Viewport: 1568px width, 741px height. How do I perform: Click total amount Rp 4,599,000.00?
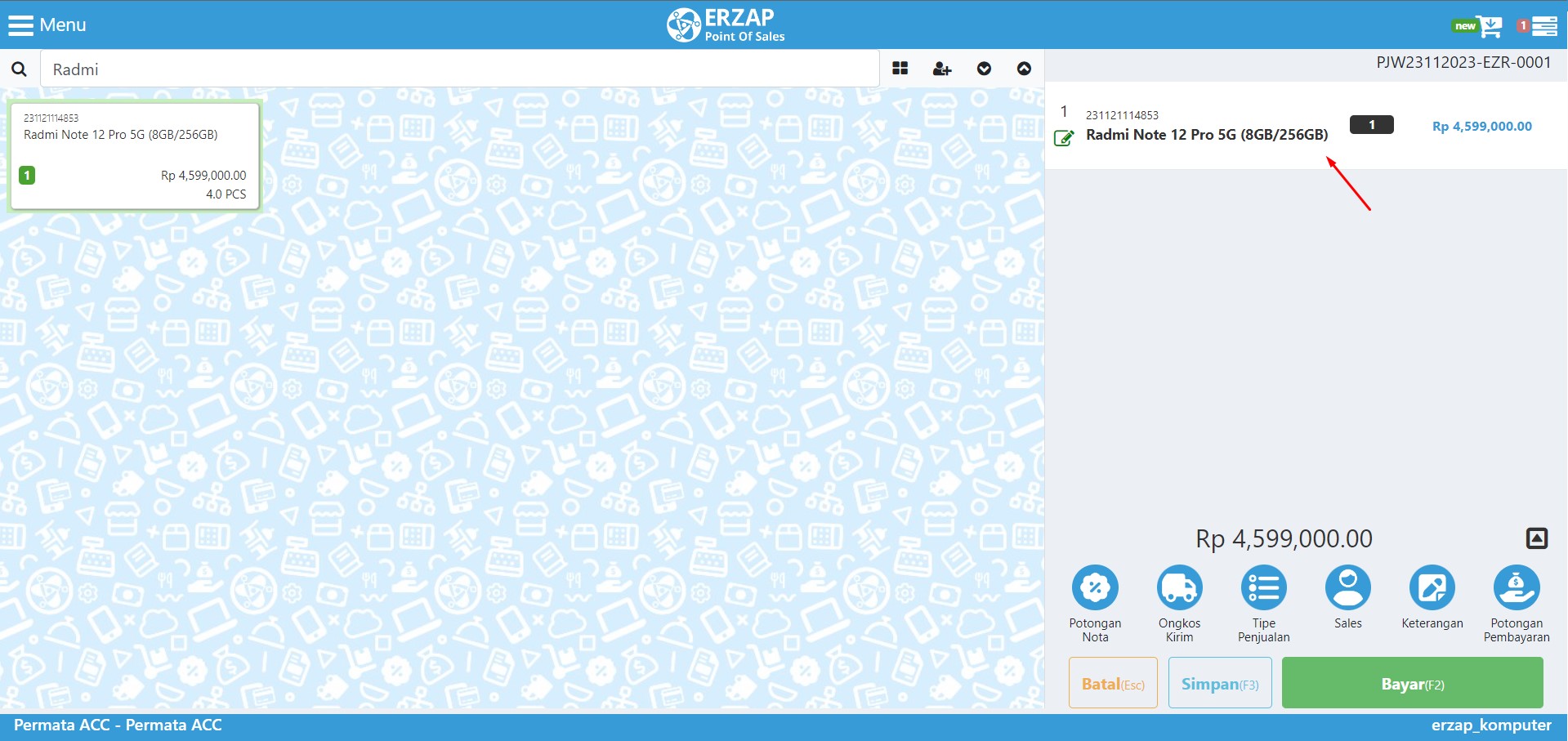click(x=1284, y=538)
